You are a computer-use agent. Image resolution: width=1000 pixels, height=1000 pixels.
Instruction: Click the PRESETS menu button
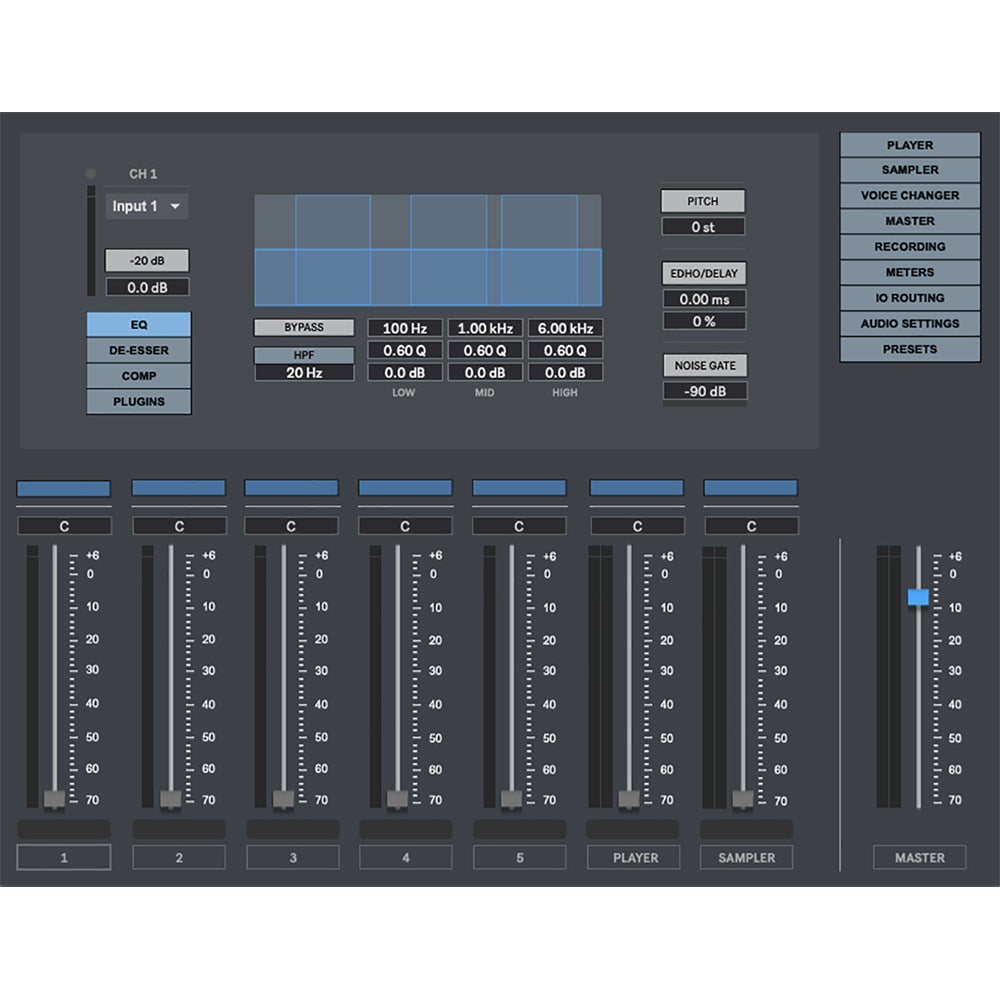pyautogui.click(x=909, y=349)
